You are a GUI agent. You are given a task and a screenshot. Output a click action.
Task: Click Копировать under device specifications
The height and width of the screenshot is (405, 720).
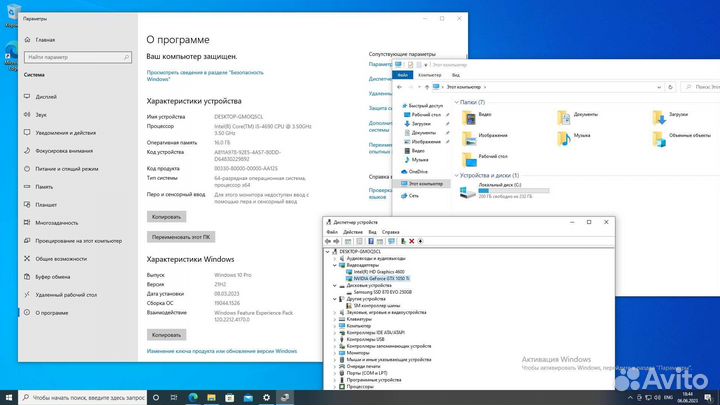pyautogui.click(x=166, y=217)
